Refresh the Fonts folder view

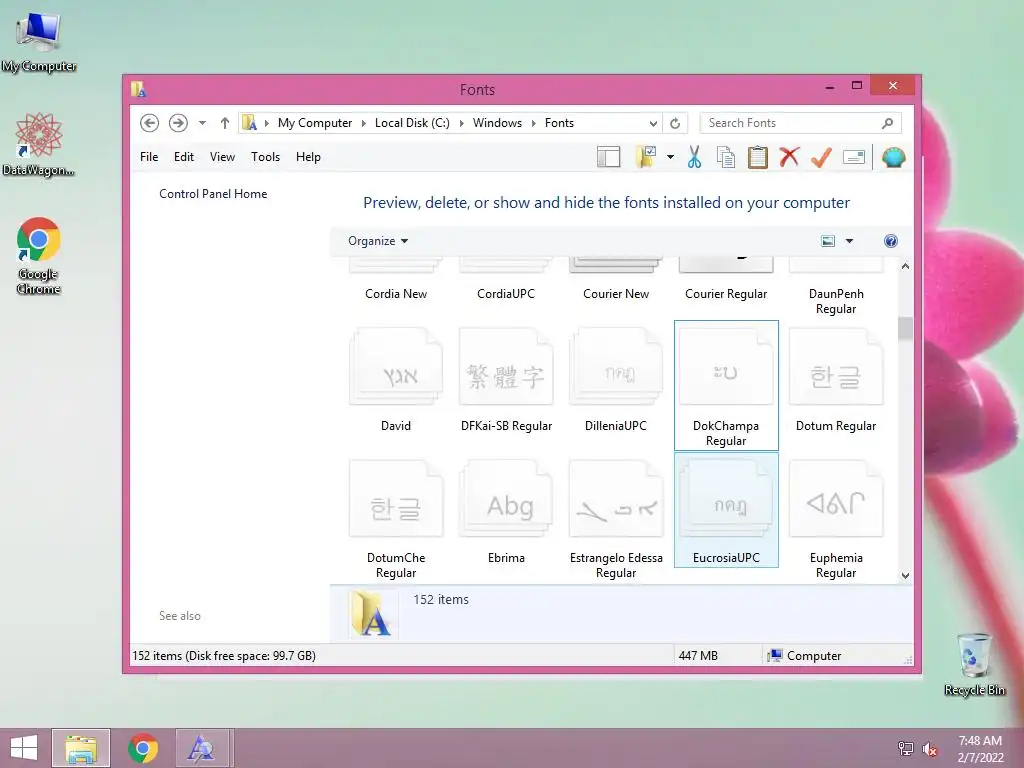(675, 123)
